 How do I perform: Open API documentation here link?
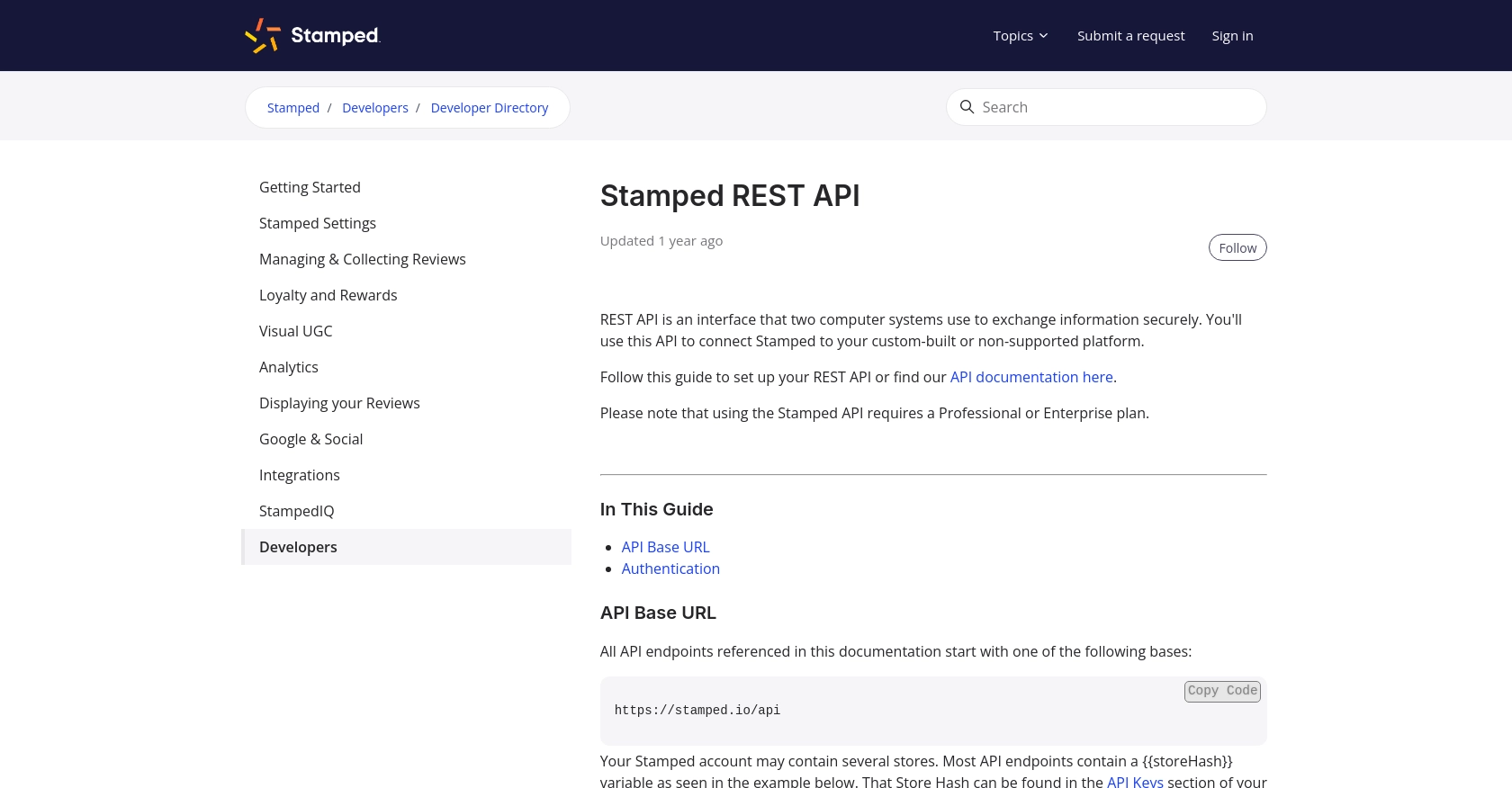[x=1031, y=377]
